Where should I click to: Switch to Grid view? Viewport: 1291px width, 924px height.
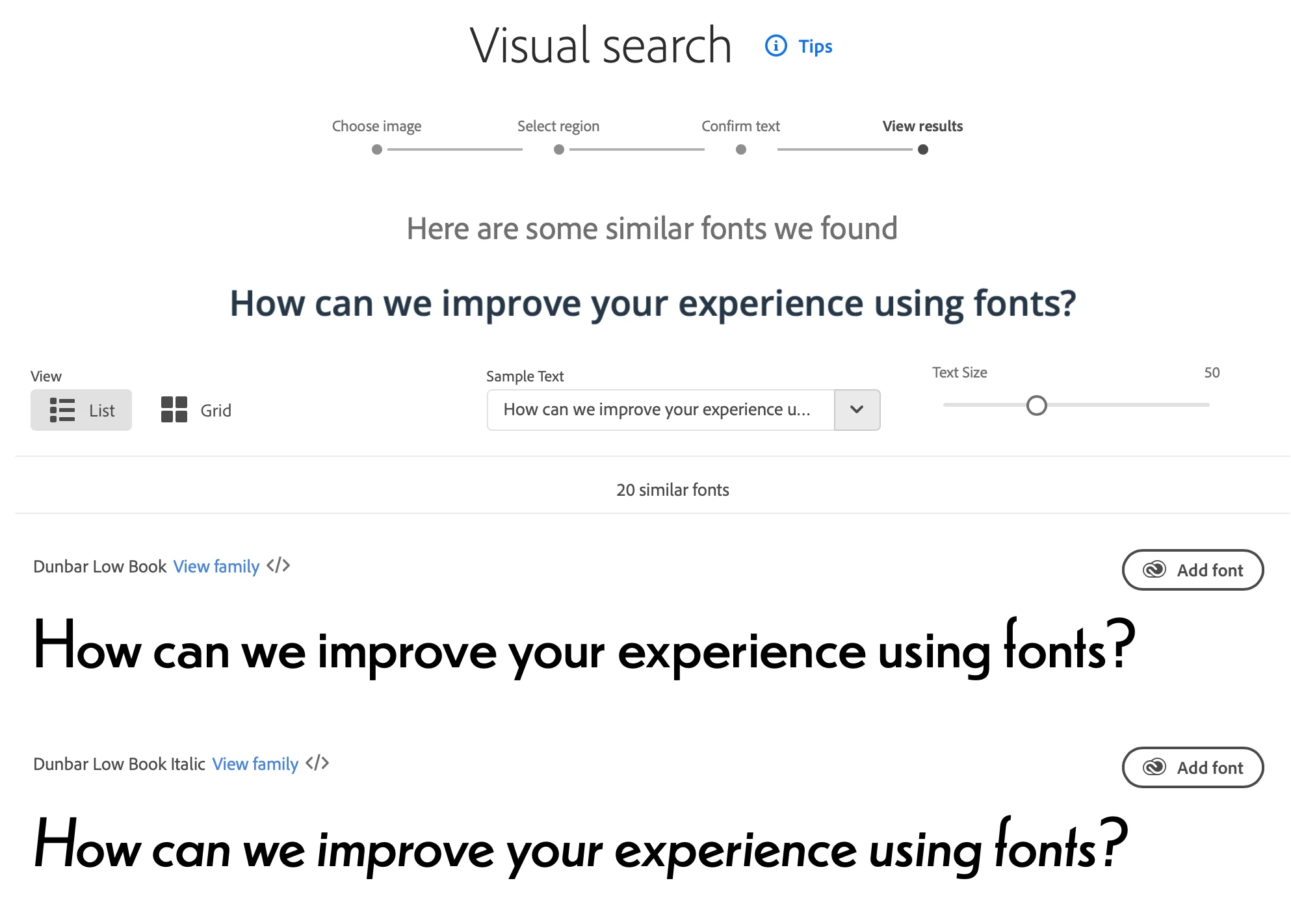[x=196, y=410]
